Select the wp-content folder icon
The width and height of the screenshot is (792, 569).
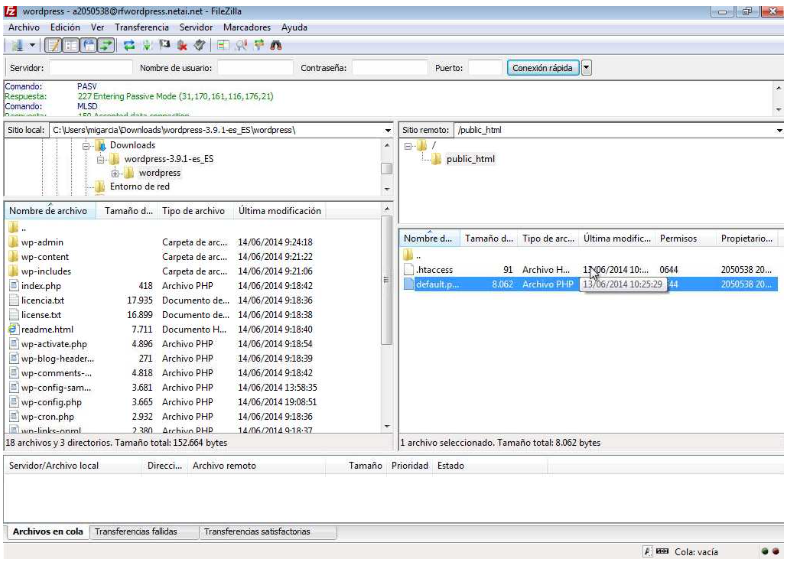[x=14, y=257]
